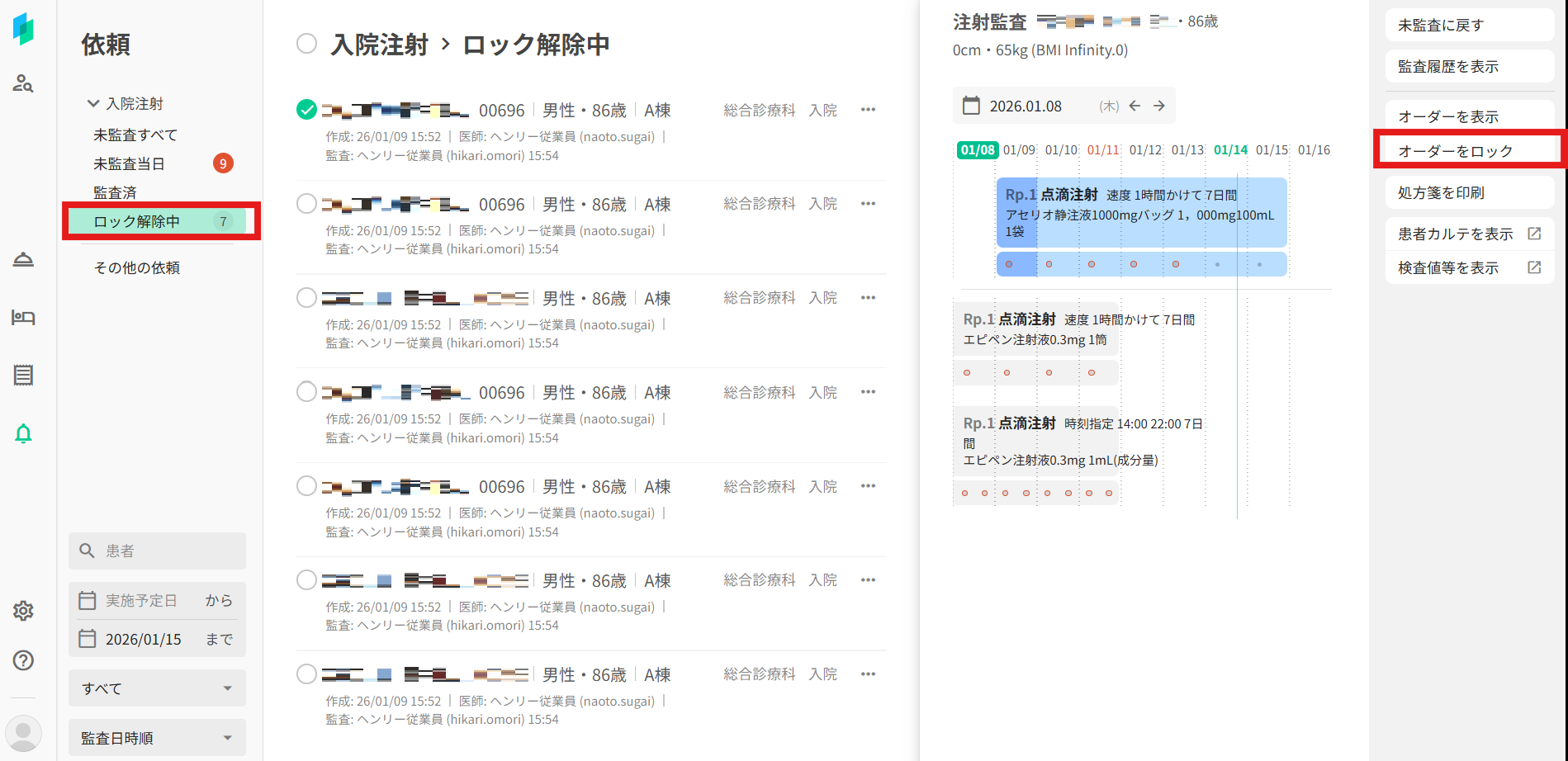The height and width of the screenshot is (761, 1568).
Task: Focus the 患者 search field
Action: (157, 551)
